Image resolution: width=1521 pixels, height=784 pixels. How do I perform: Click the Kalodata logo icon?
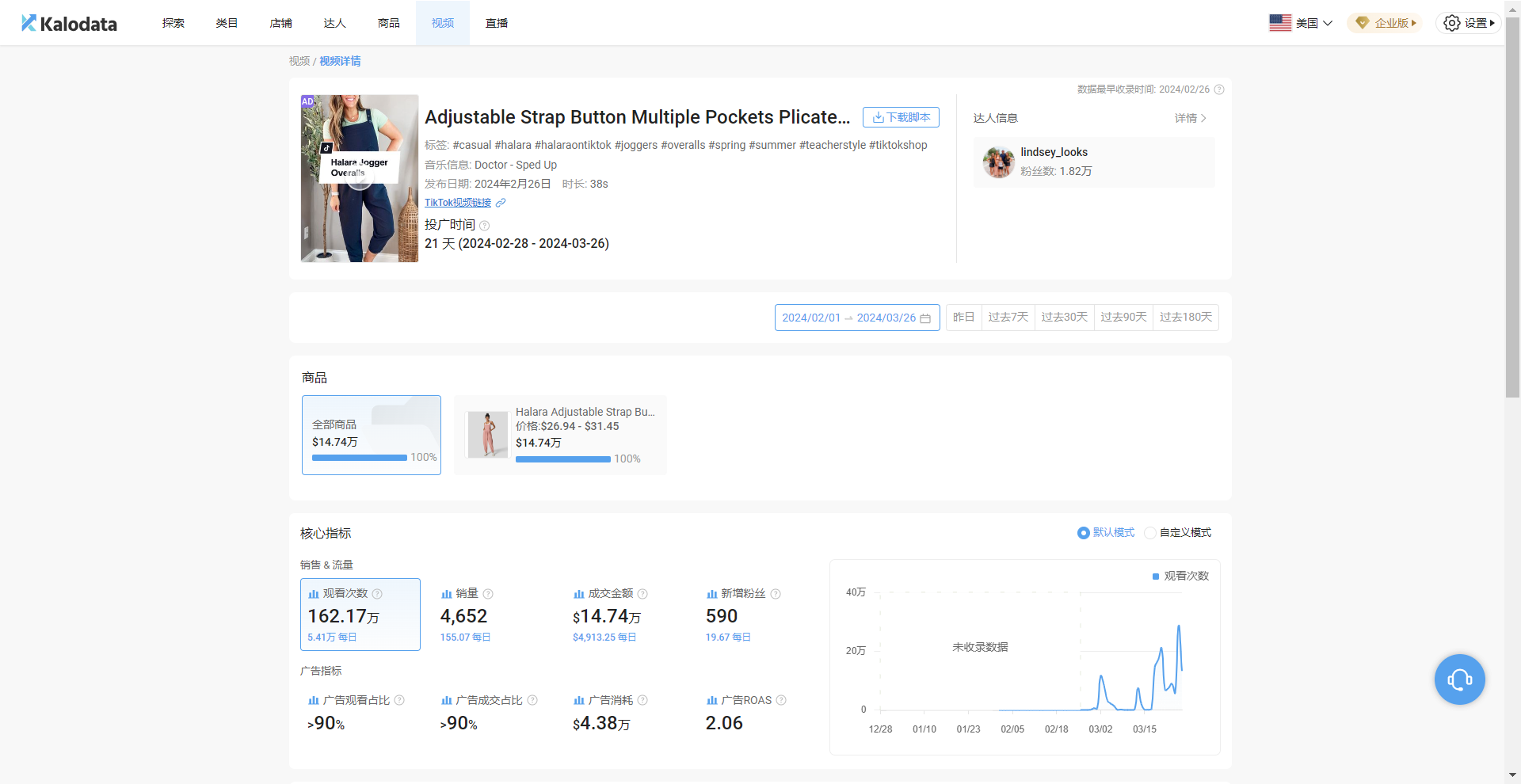coord(29,23)
